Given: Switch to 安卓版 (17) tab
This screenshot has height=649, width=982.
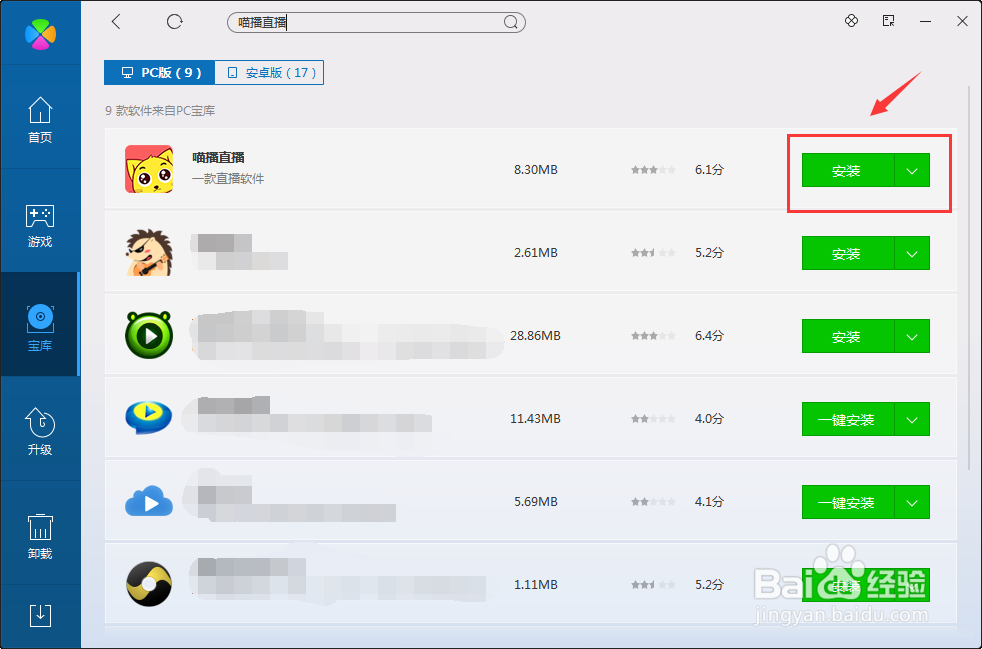Looking at the screenshot, I should [269, 73].
